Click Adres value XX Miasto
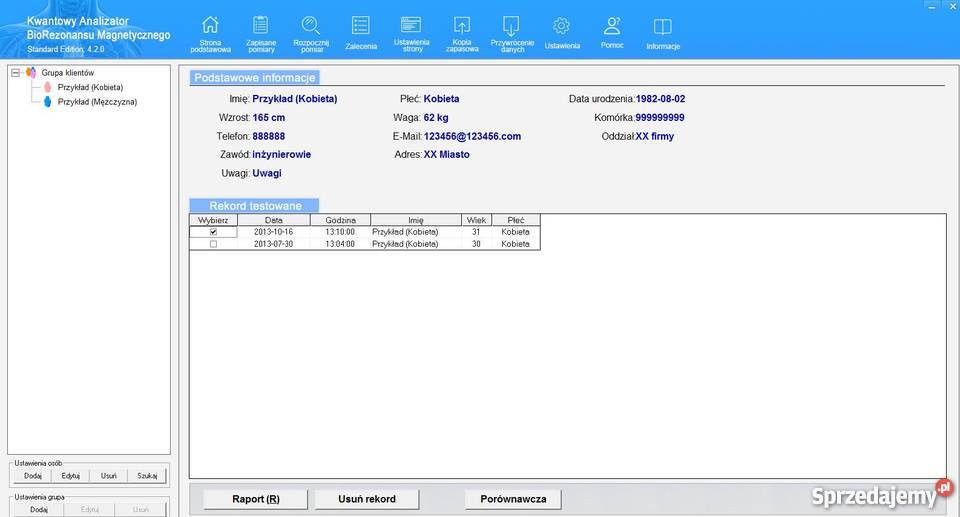The image size is (960, 517). (x=447, y=155)
